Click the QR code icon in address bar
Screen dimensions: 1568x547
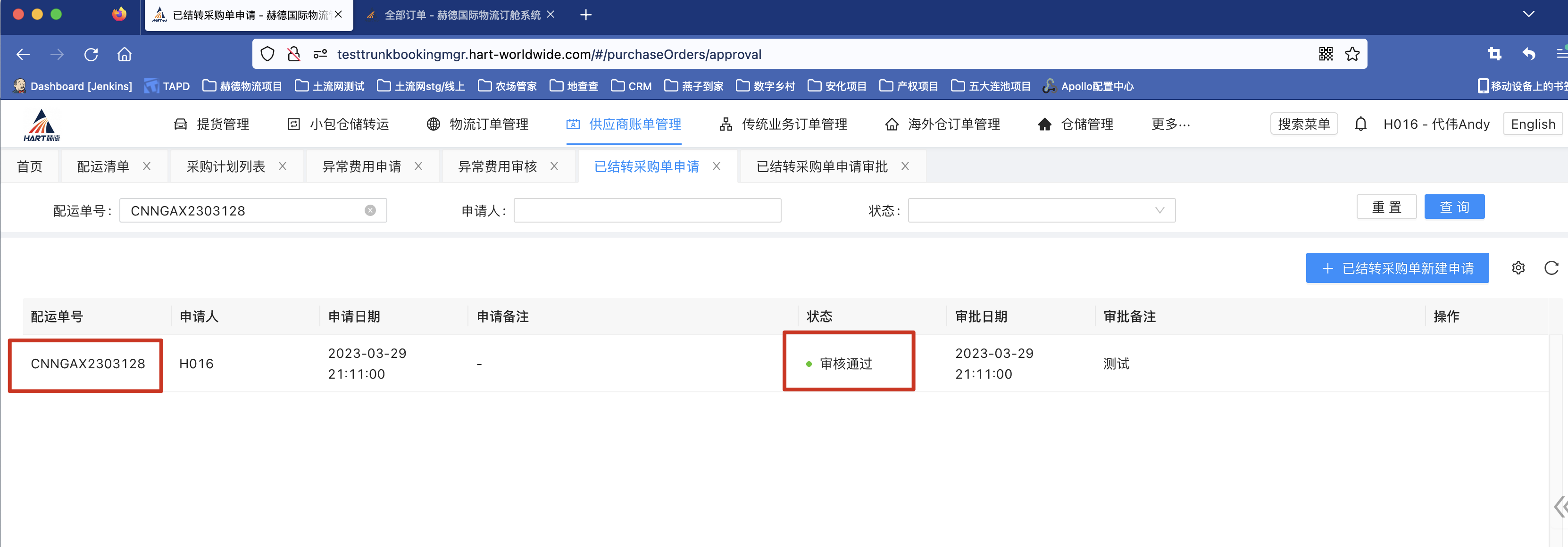[1326, 54]
